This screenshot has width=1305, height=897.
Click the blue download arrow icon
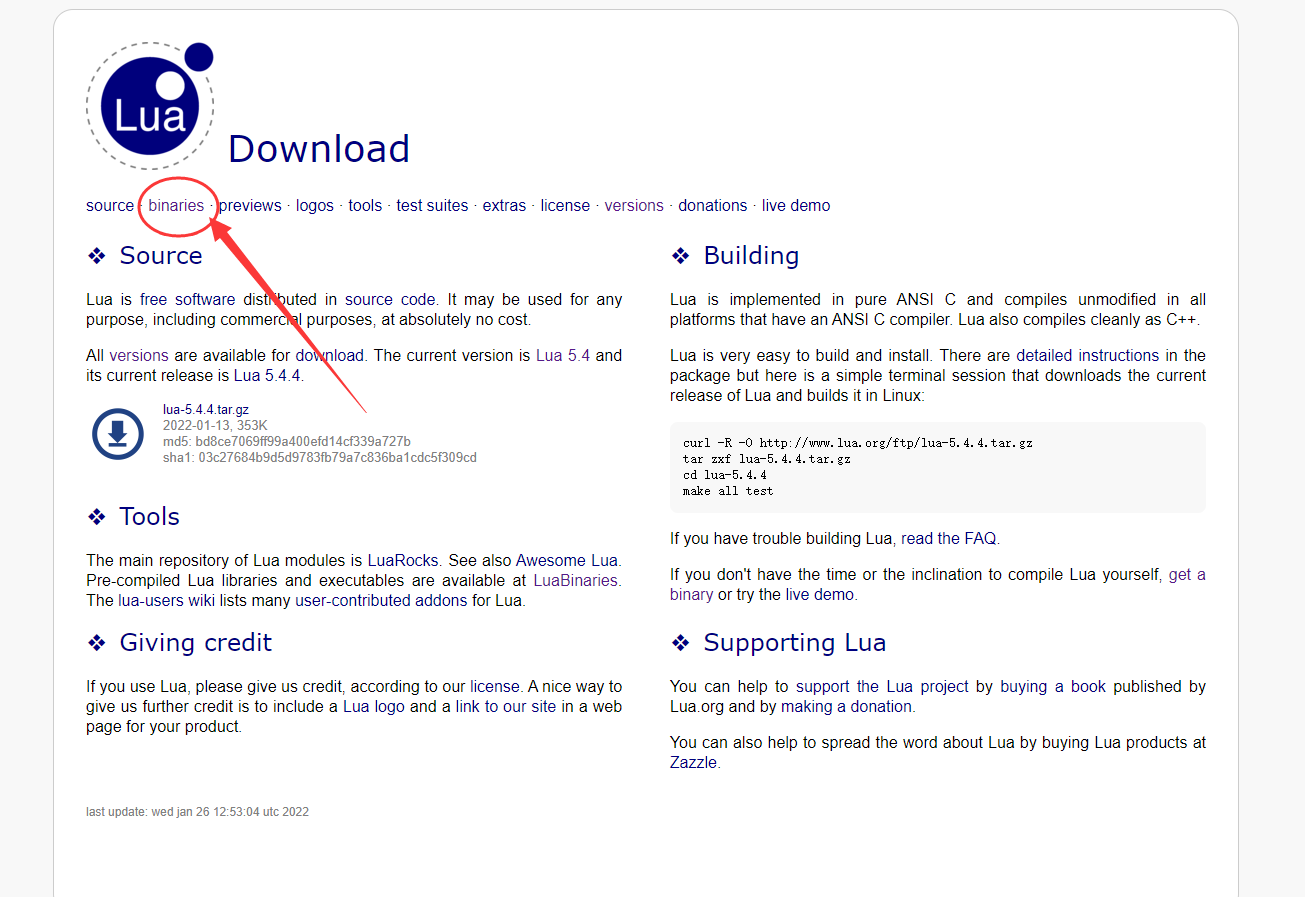click(x=118, y=433)
